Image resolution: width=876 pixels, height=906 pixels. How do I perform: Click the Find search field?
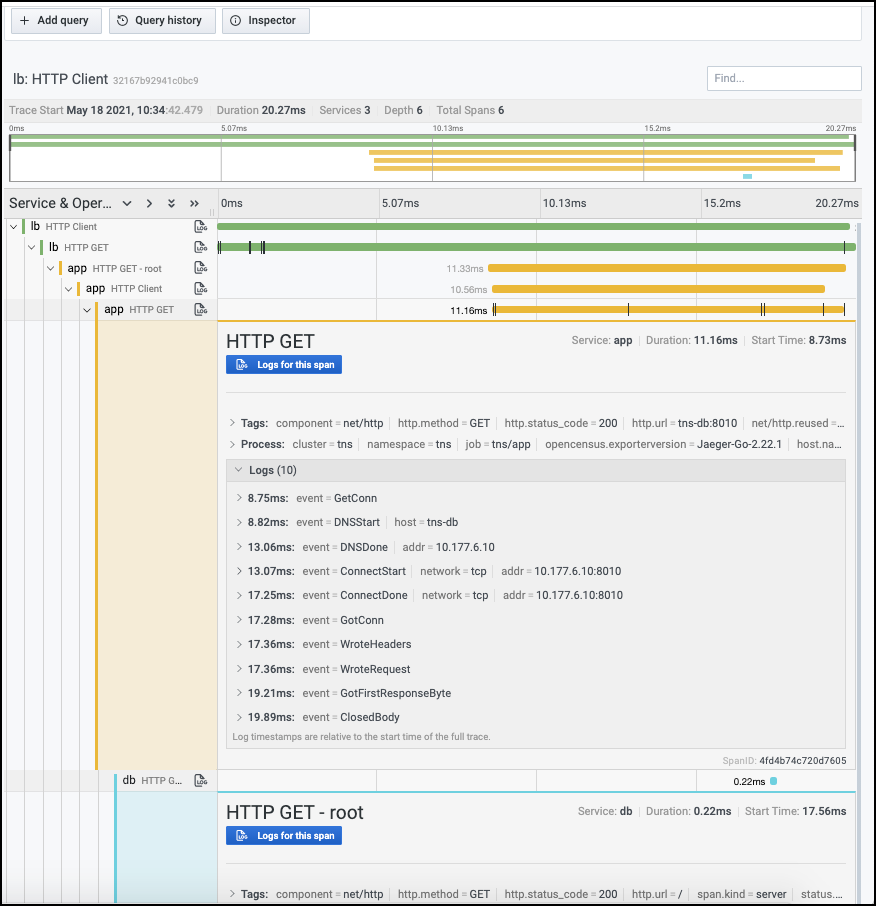(x=783, y=78)
